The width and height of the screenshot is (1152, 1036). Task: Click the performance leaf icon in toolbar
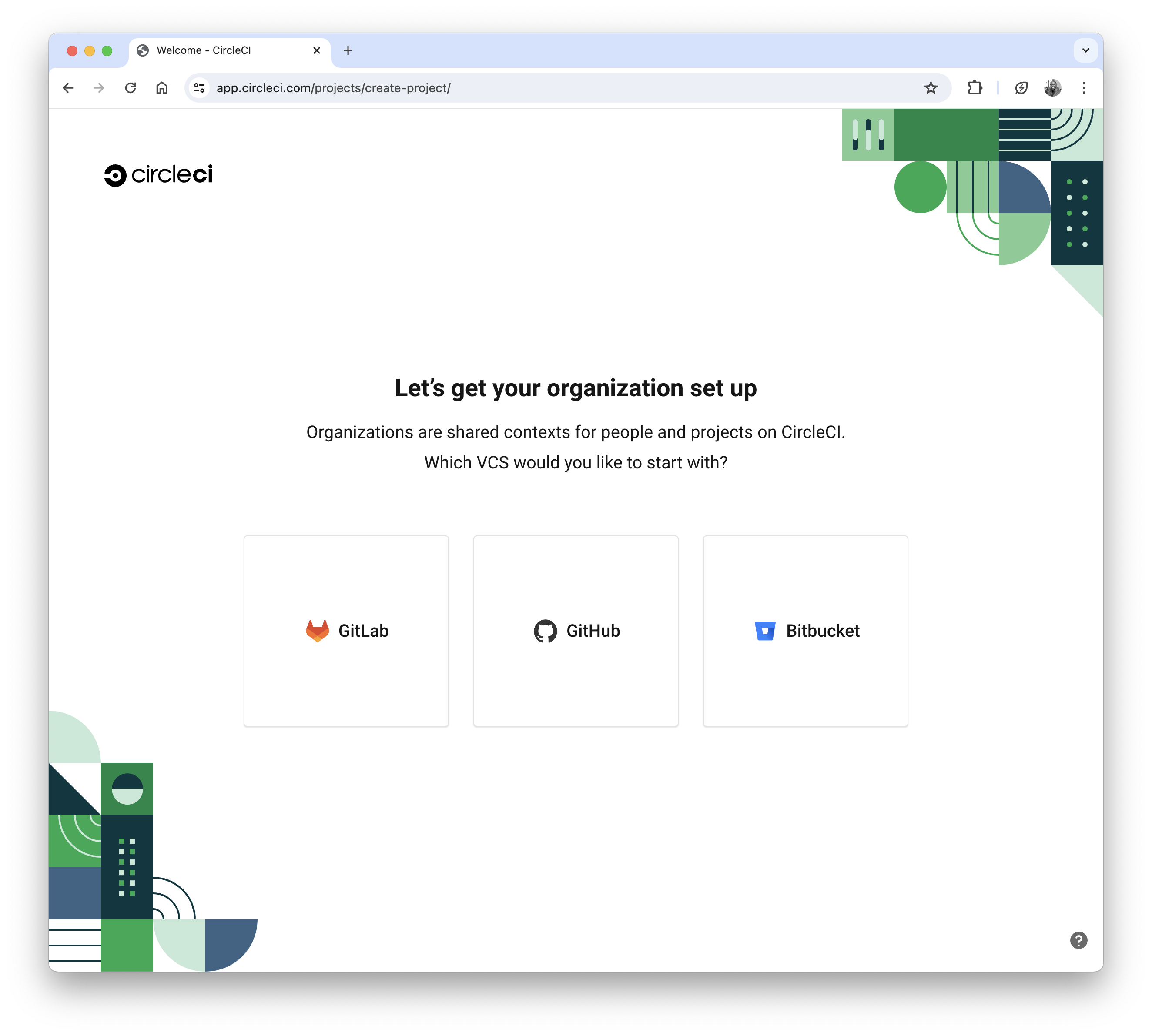click(1021, 88)
